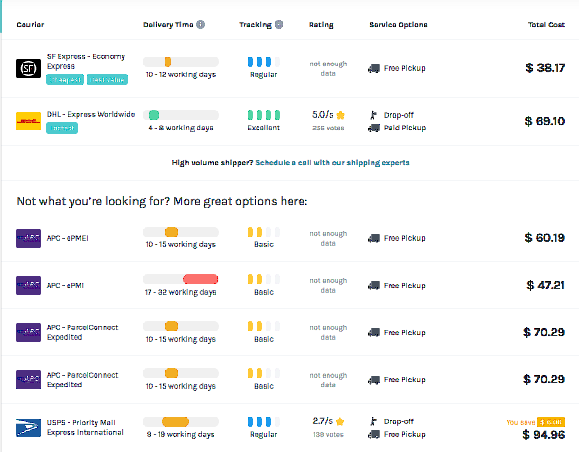Click the red APC ePMI delivery time bar

pos(201,279)
